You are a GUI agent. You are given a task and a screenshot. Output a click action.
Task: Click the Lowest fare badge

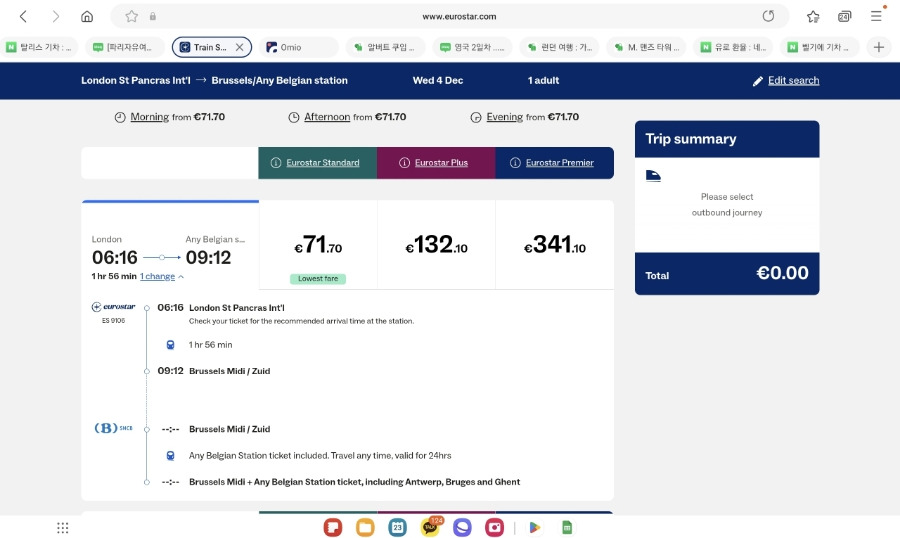pyautogui.click(x=318, y=278)
